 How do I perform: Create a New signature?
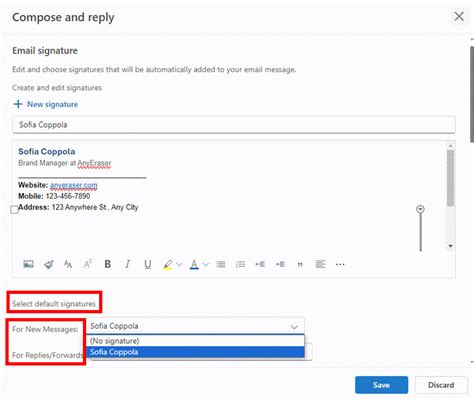46,104
